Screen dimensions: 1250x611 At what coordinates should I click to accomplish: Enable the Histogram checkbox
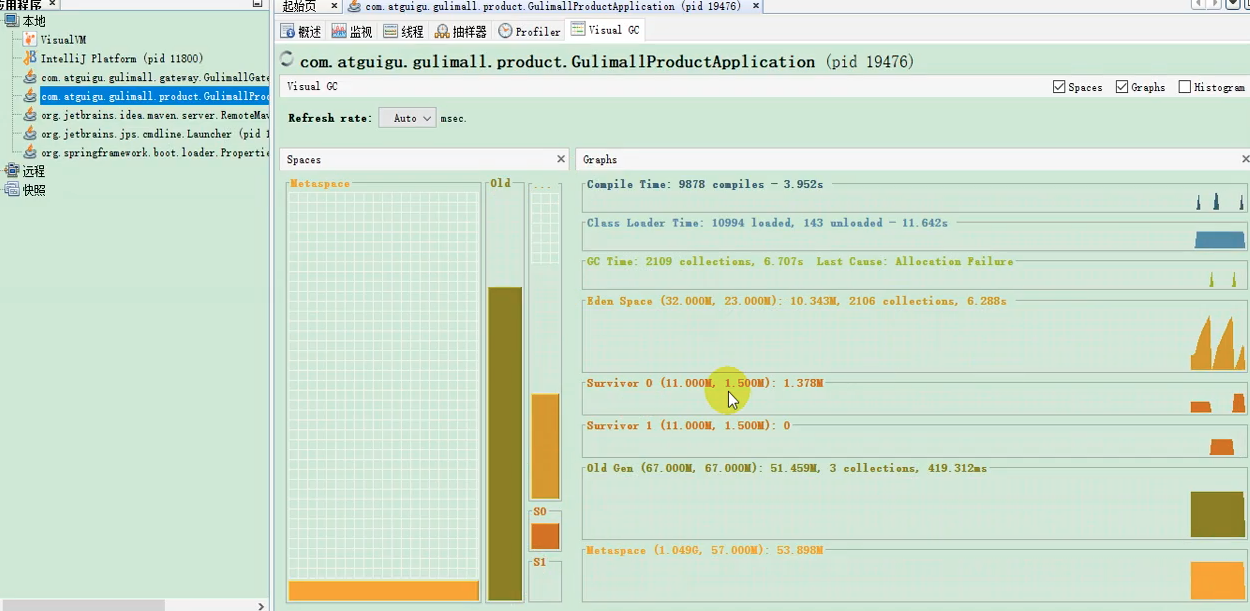coord(1185,87)
